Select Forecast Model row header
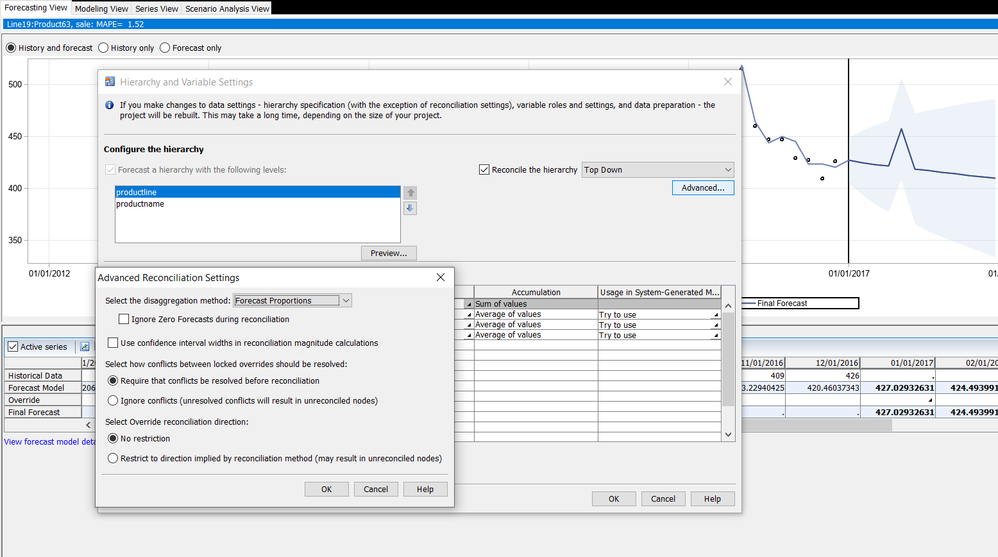Screen dimensions: 998x557 [x=43, y=388]
